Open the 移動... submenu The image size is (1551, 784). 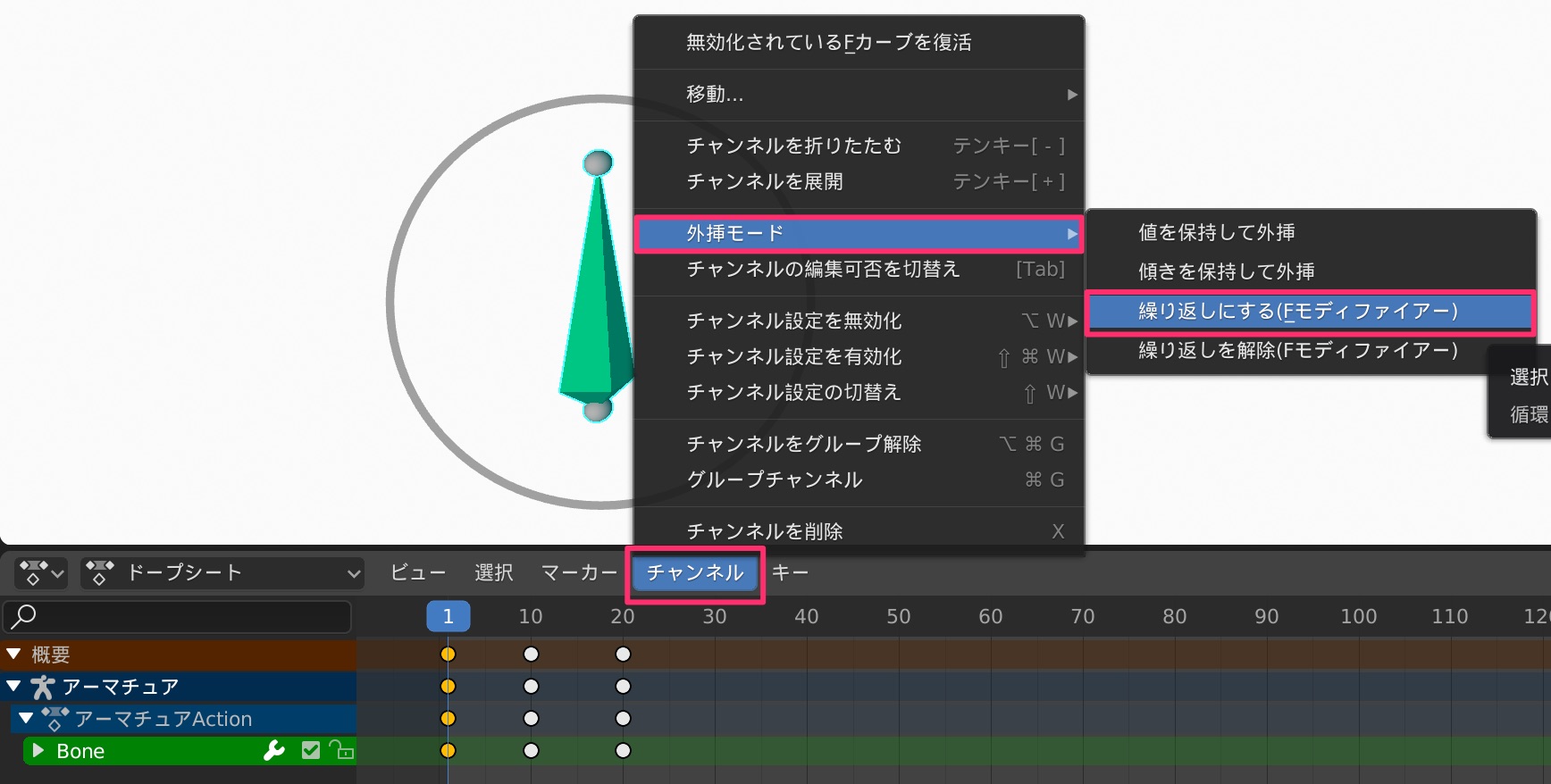pos(859,95)
